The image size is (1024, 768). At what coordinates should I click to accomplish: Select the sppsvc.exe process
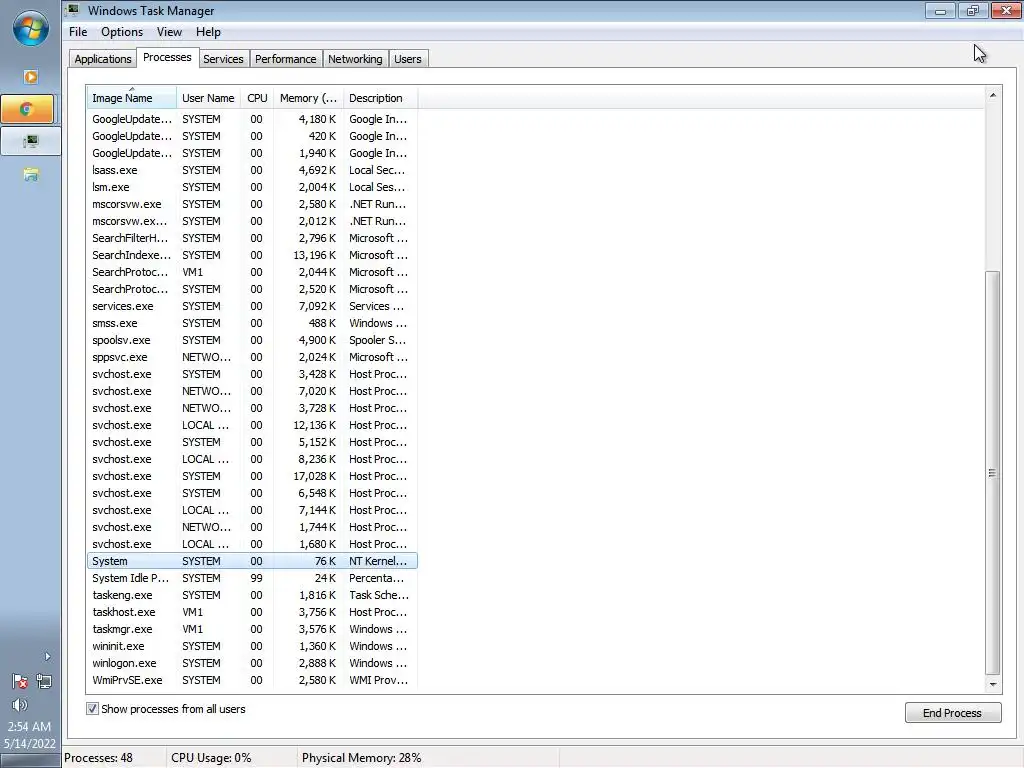coord(252,357)
